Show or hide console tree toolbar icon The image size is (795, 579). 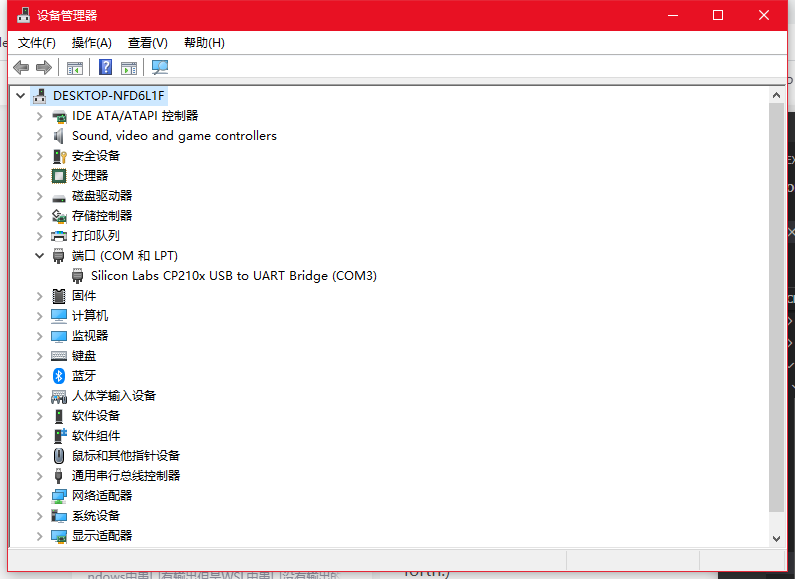pyautogui.click(x=75, y=67)
